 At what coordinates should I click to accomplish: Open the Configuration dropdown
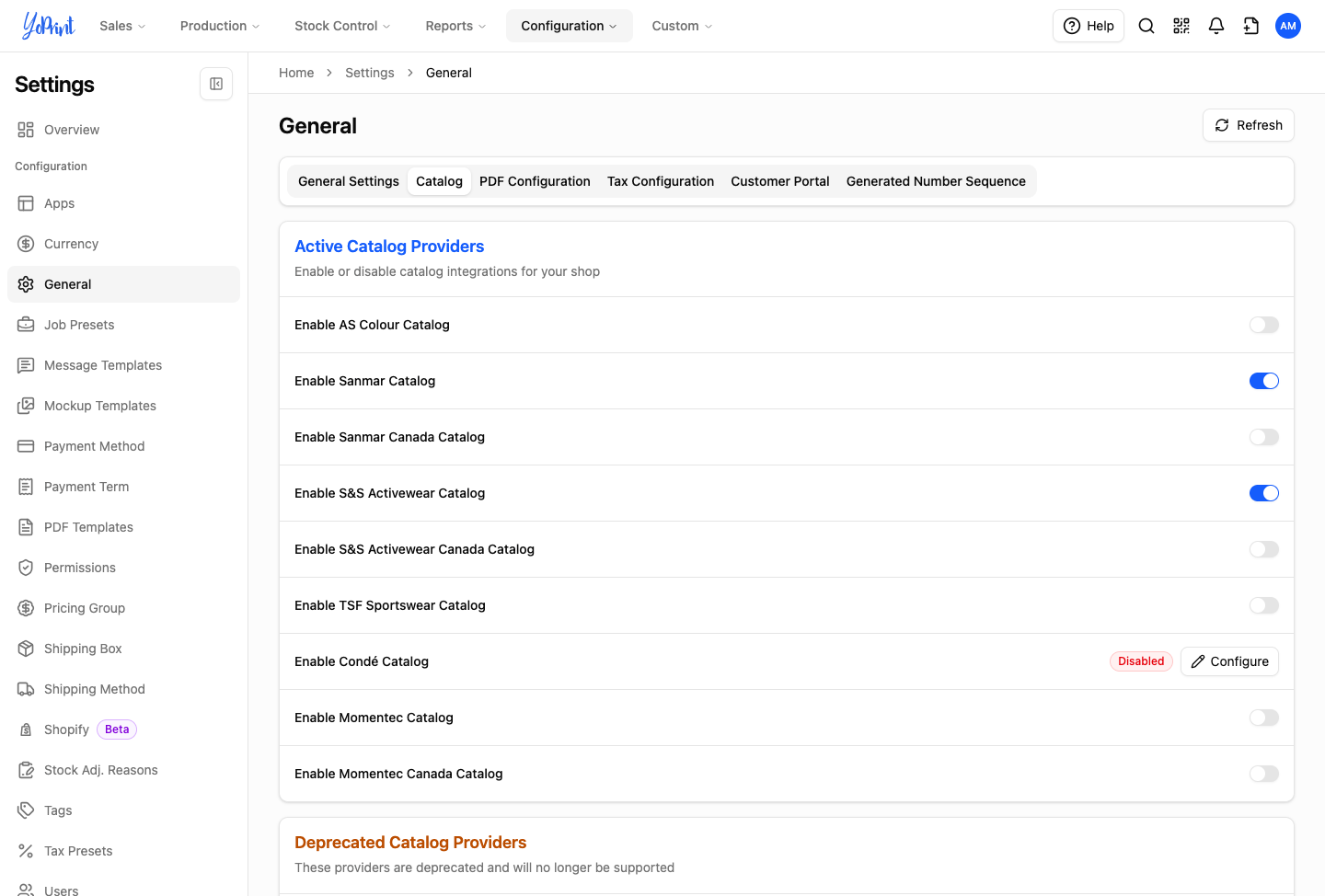click(x=569, y=26)
